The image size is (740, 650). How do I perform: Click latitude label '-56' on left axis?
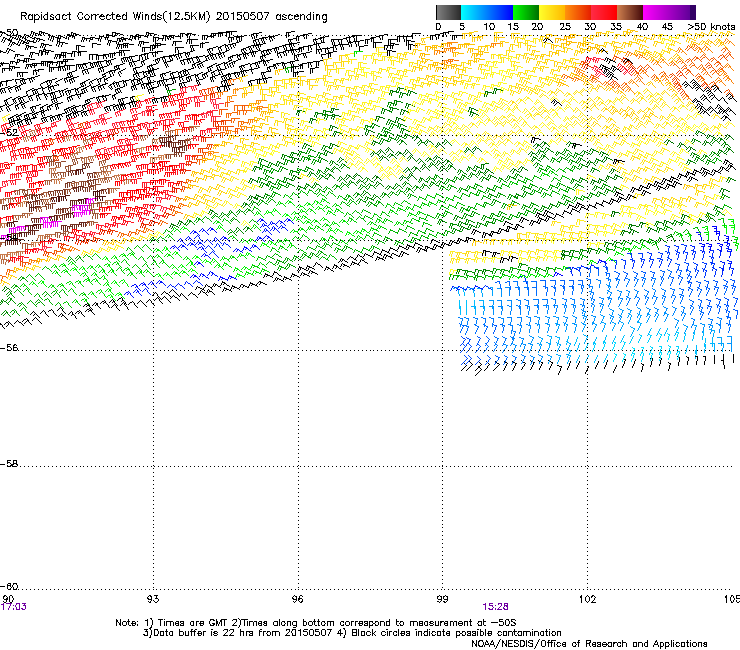point(9,348)
